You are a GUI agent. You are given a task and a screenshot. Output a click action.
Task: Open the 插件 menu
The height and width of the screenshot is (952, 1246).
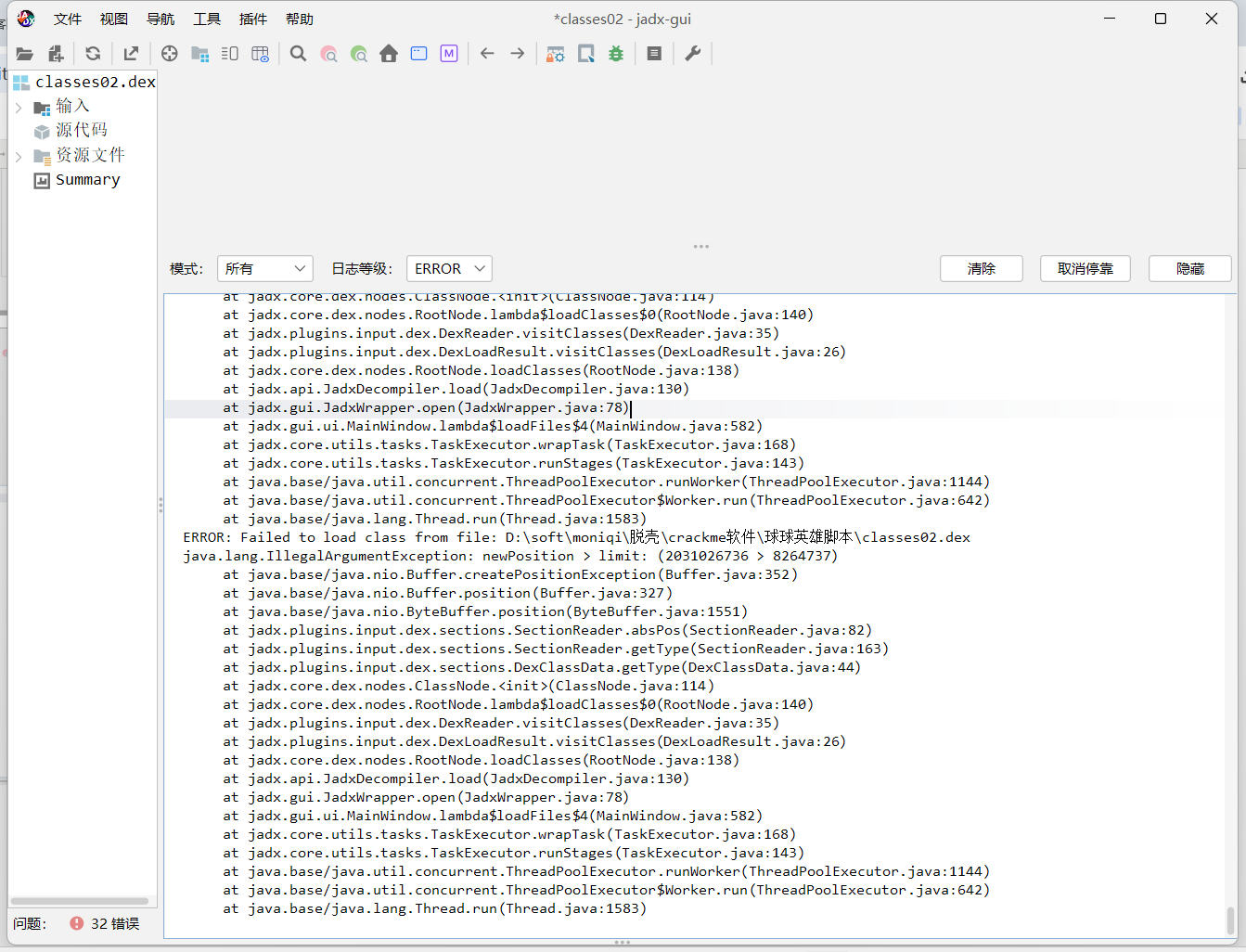click(253, 19)
